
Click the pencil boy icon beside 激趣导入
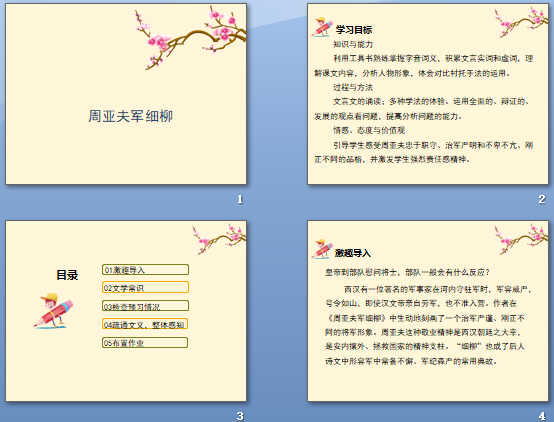pos(322,250)
